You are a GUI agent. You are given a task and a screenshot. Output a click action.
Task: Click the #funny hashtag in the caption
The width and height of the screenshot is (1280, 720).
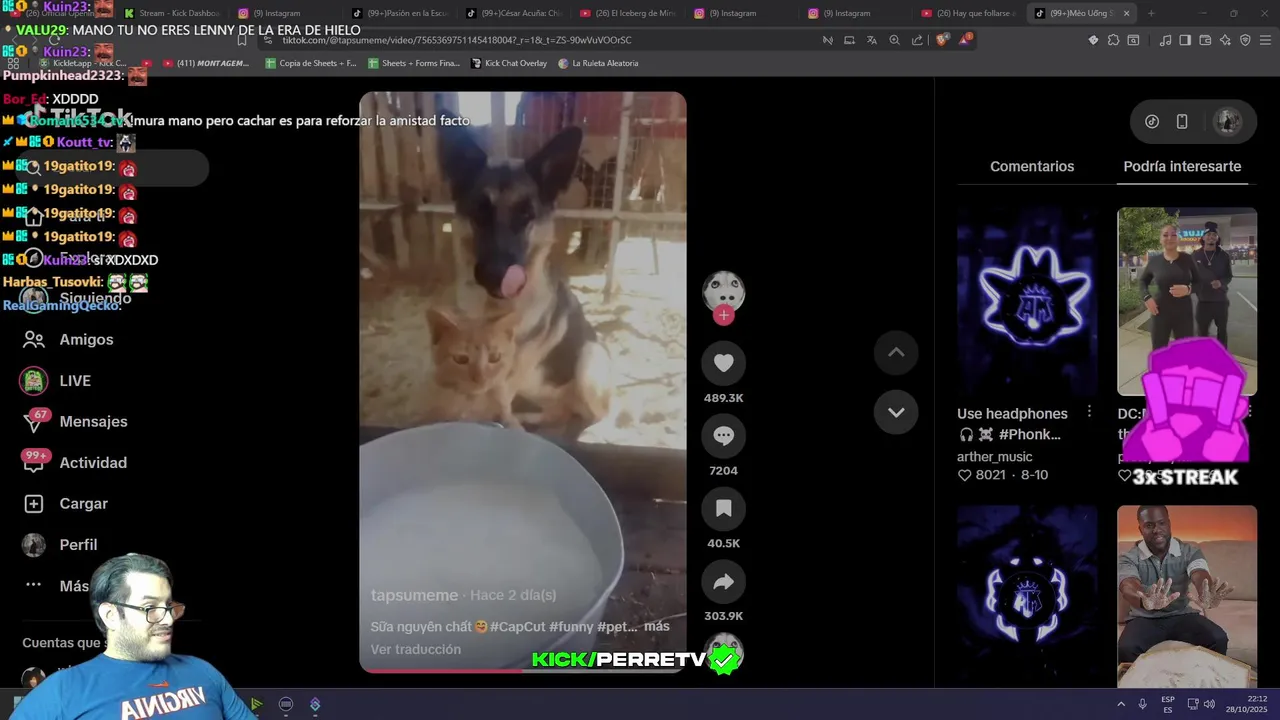(571, 626)
